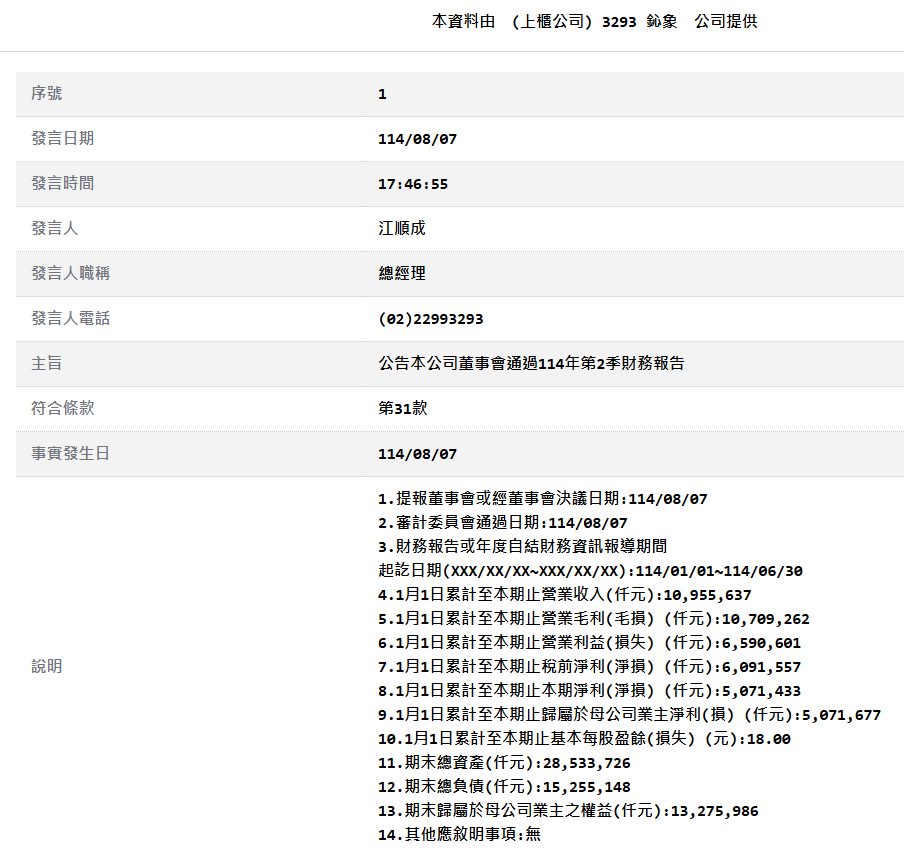This screenshot has width=904, height=852.
Task: Click the 事實發生日 label
Action: (70, 453)
